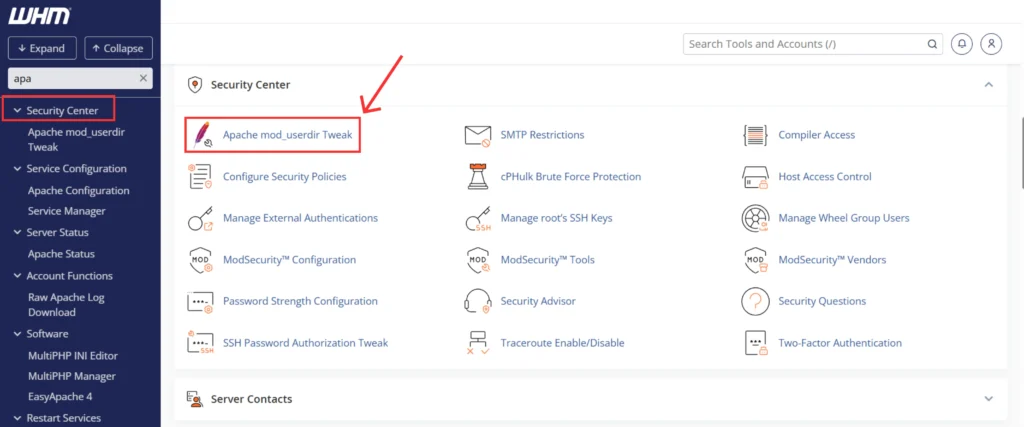Open the notifications bell icon
The image size is (1024, 427).
click(961, 44)
